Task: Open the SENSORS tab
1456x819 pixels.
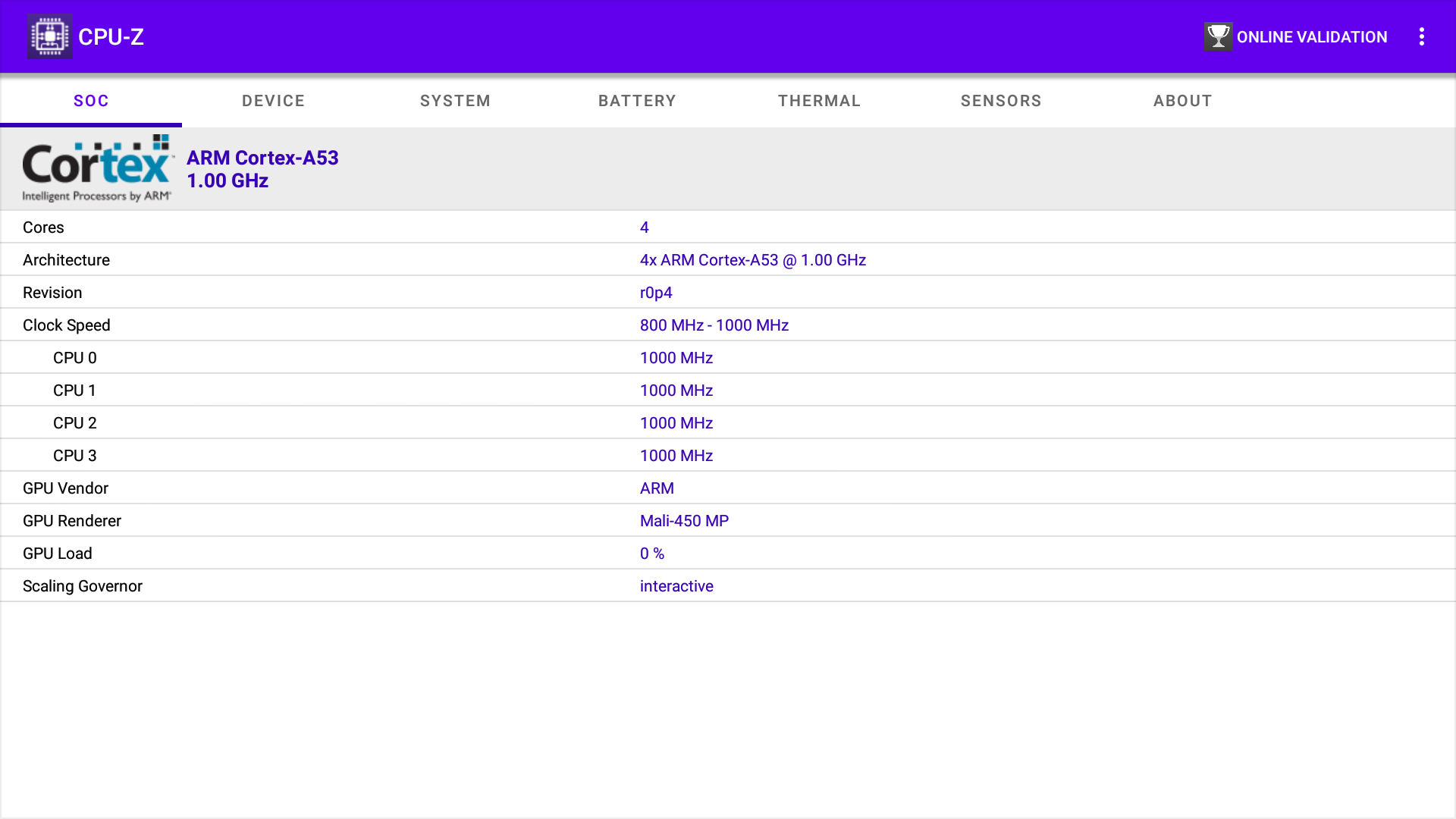Action: 1001,101
